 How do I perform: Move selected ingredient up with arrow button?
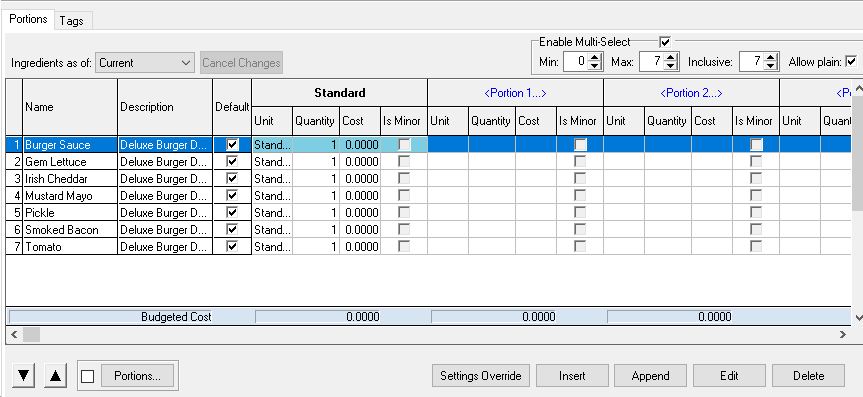55,376
